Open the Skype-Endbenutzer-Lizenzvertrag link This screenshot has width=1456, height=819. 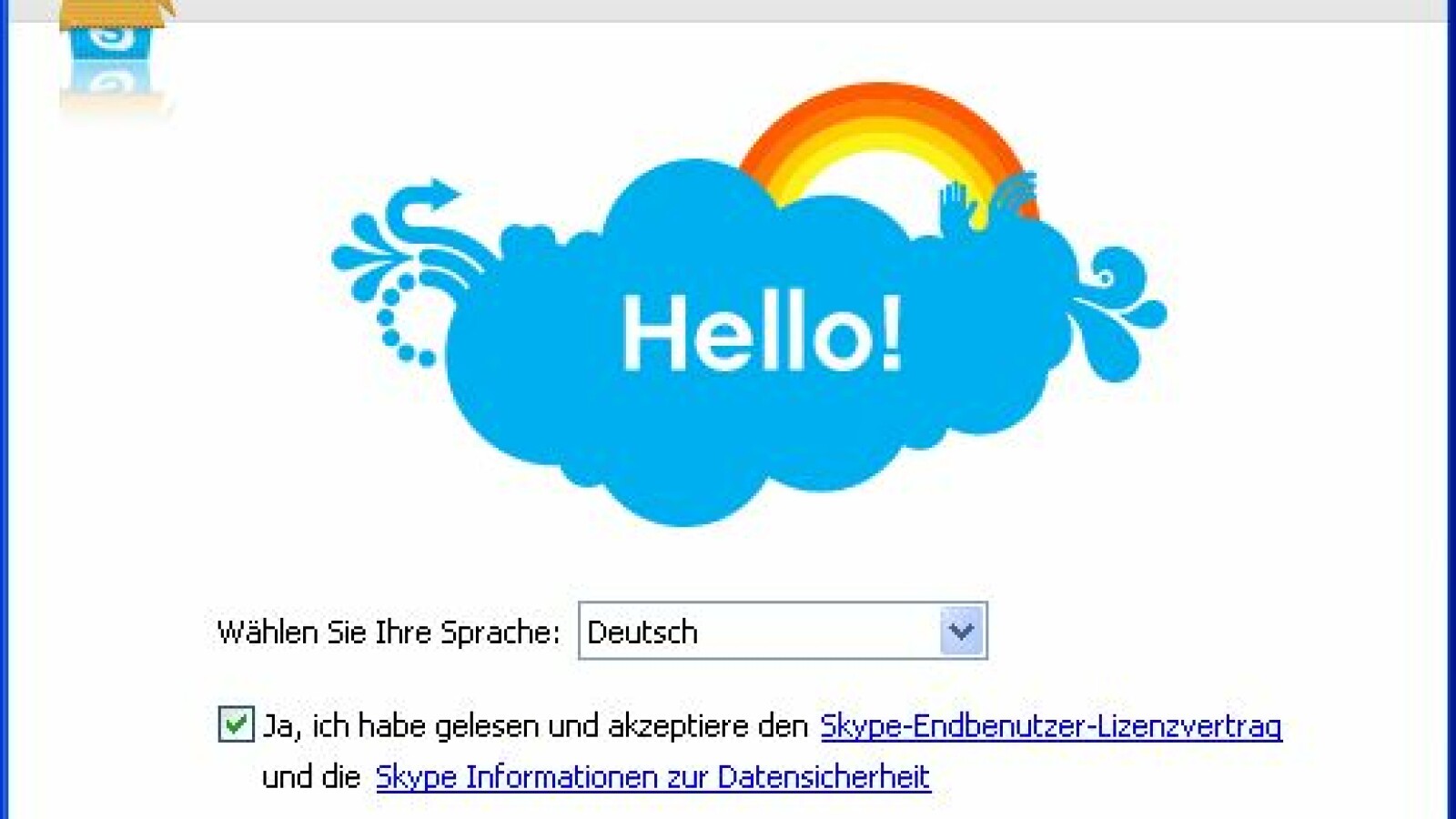1051,726
